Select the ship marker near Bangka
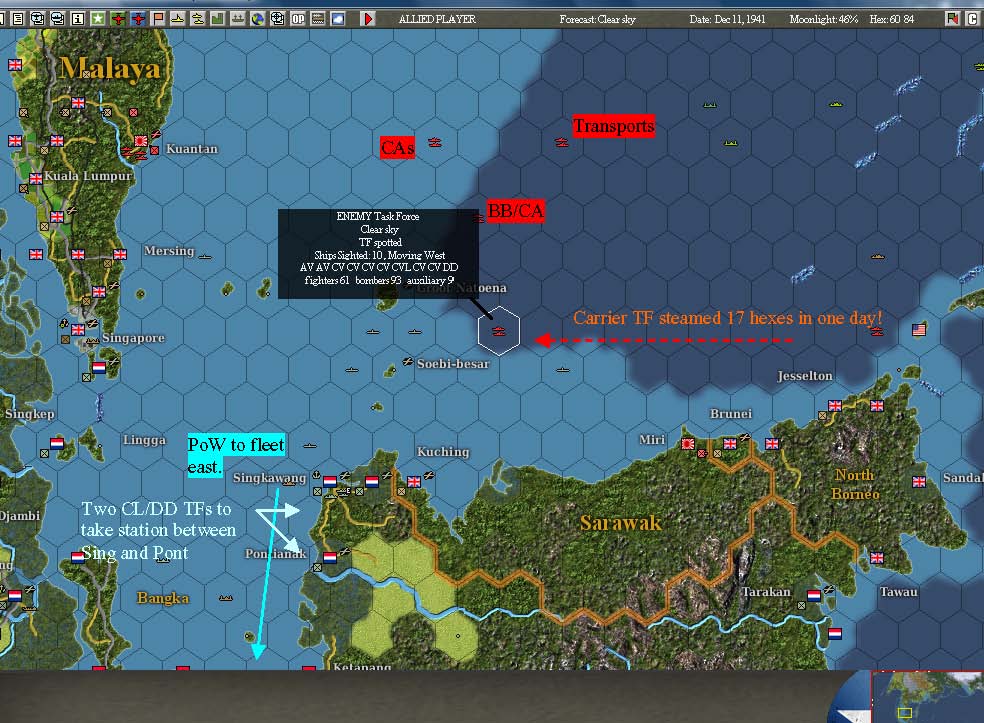This screenshot has width=984, height=723. tap(226, 598)
